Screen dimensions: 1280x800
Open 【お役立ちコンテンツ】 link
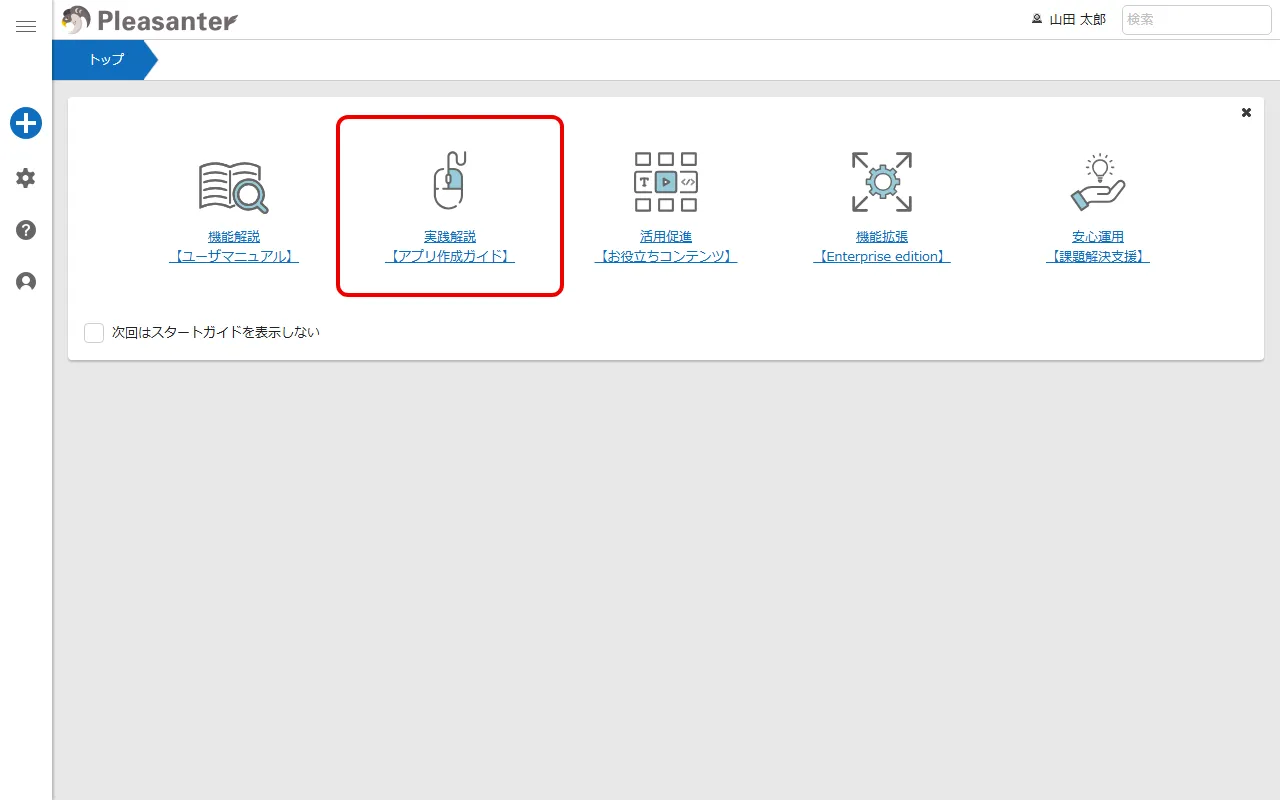pos(666,257)
